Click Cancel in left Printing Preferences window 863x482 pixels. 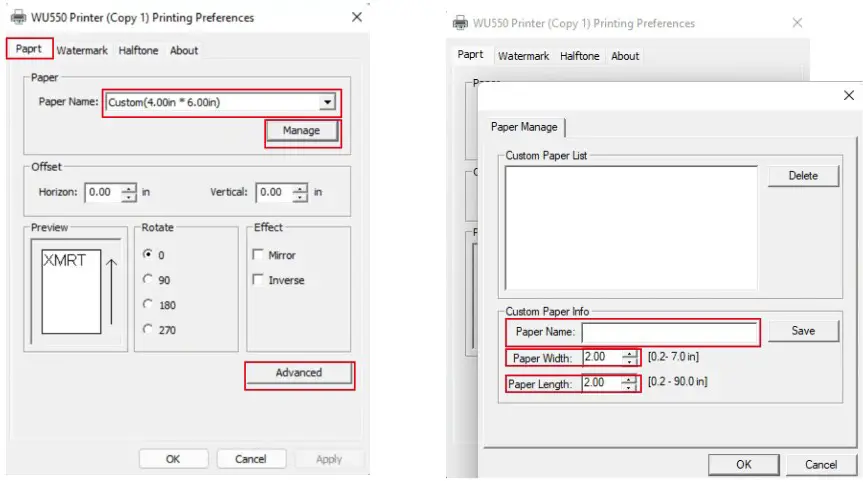[251, 459]
